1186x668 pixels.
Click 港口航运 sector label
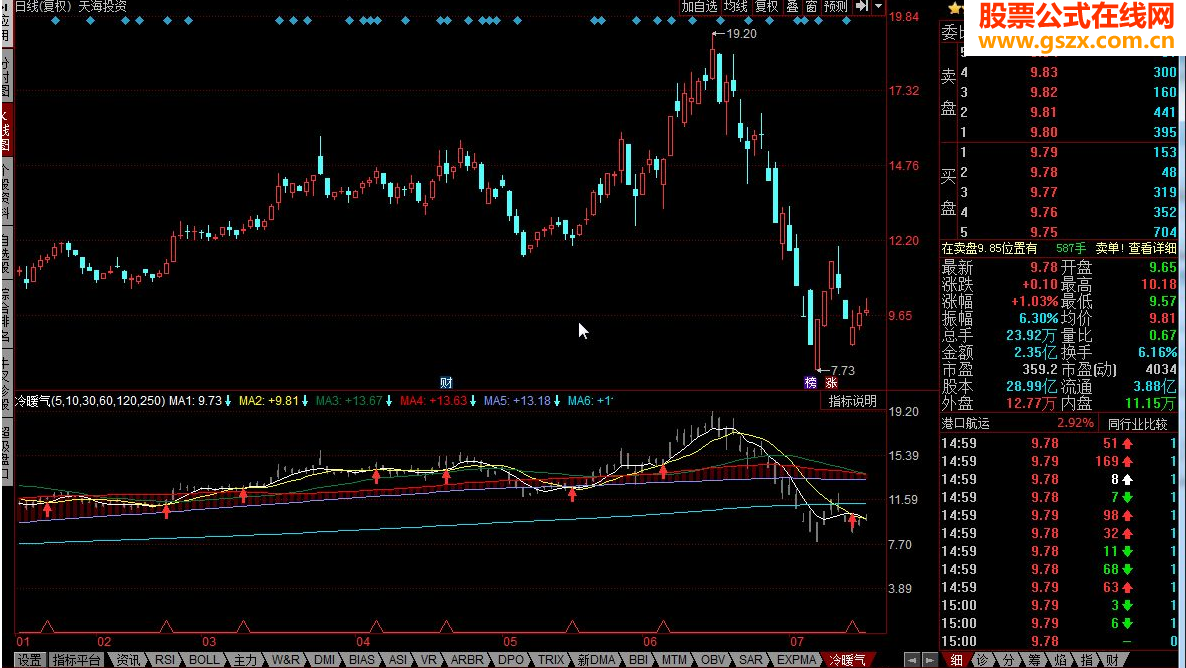coord(965,423)
